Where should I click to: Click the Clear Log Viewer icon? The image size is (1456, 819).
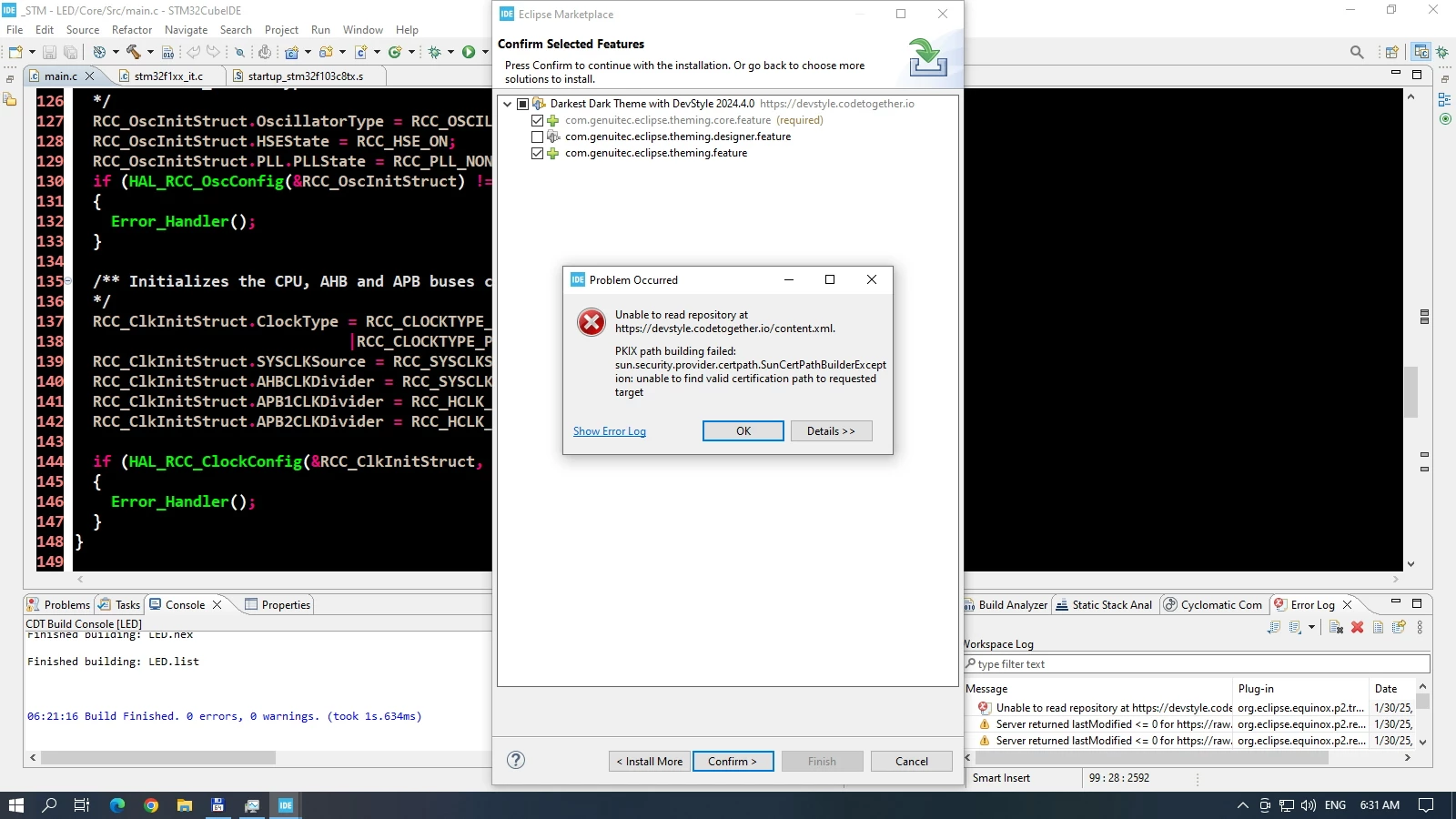1336,627
